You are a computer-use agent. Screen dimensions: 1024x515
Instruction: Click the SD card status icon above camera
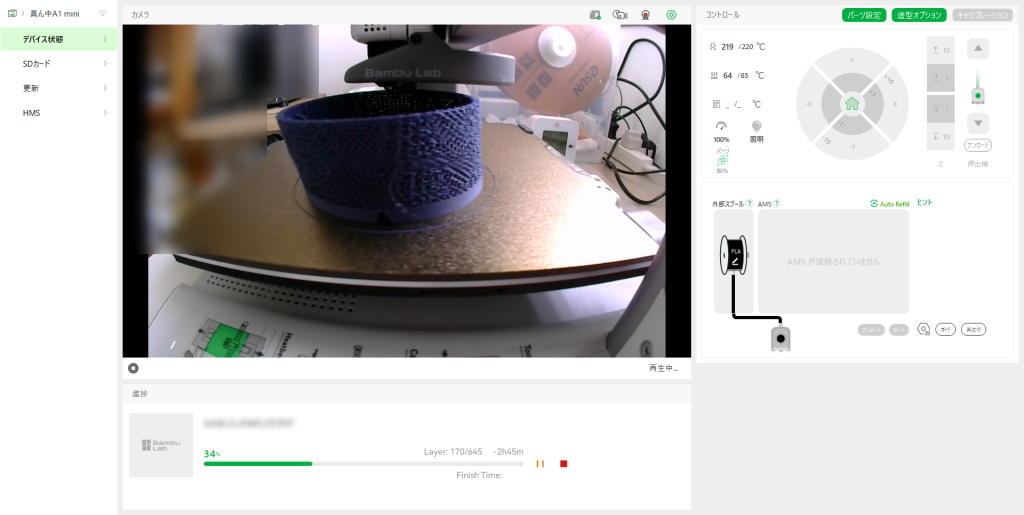pyautogui.click(x=596, y=15)
